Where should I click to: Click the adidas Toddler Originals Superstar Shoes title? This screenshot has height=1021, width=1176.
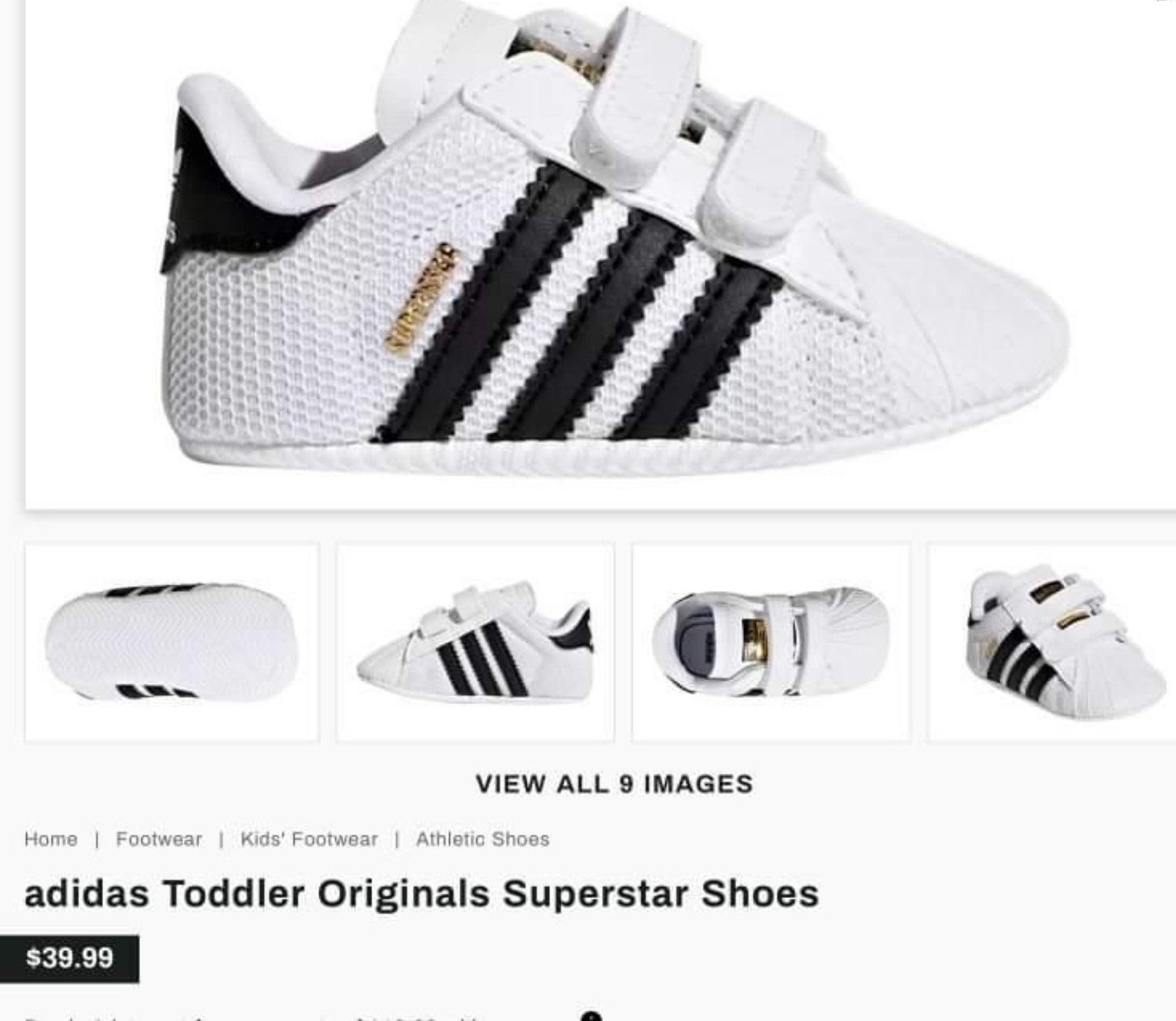[x=421, y=894]
